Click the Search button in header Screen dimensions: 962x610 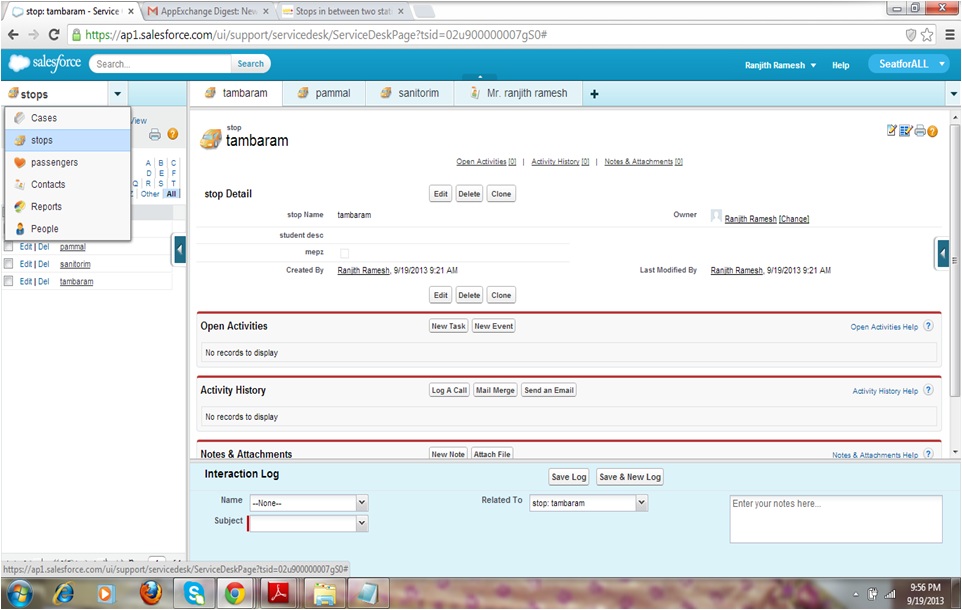tap(250, 64)
